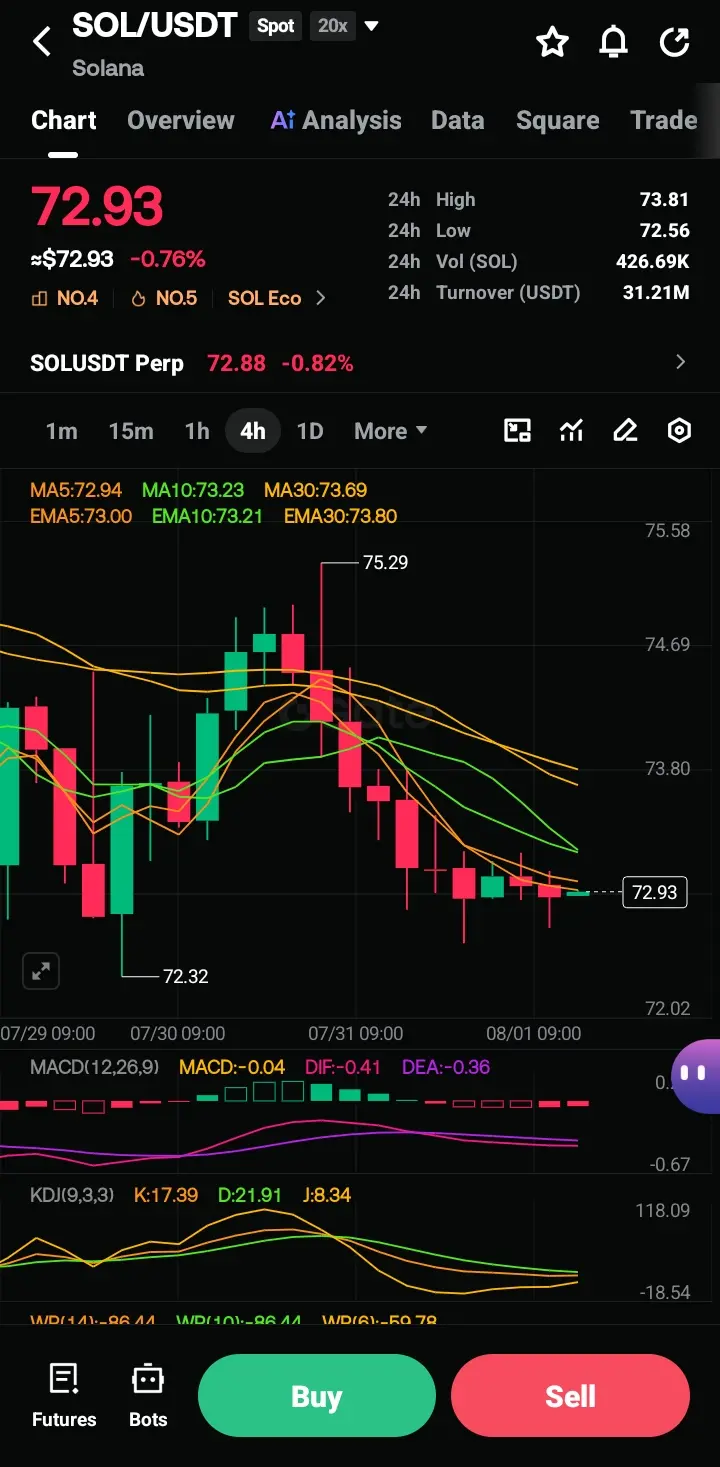The width and height of the screenshot is (720, 1467).
Task: Tap the 24h Turnover value 31.21M
Action: [x=657, y=292]
